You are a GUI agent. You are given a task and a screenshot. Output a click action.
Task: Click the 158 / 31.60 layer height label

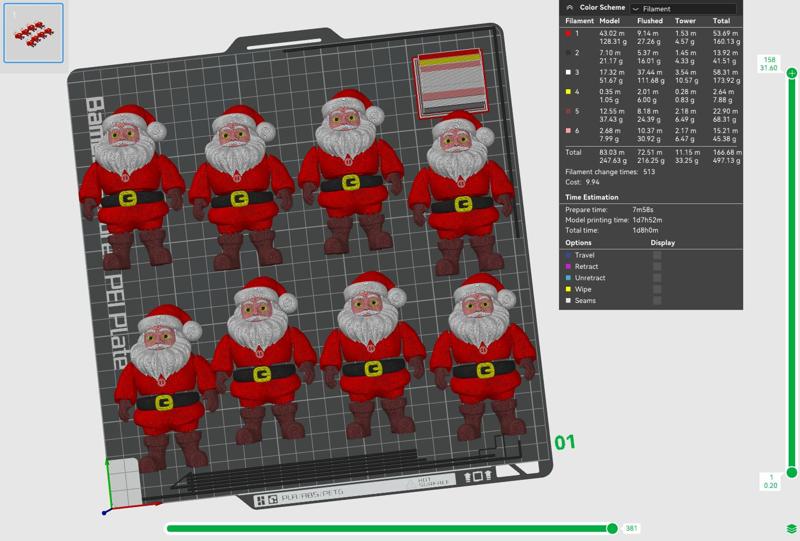(769, 64)
